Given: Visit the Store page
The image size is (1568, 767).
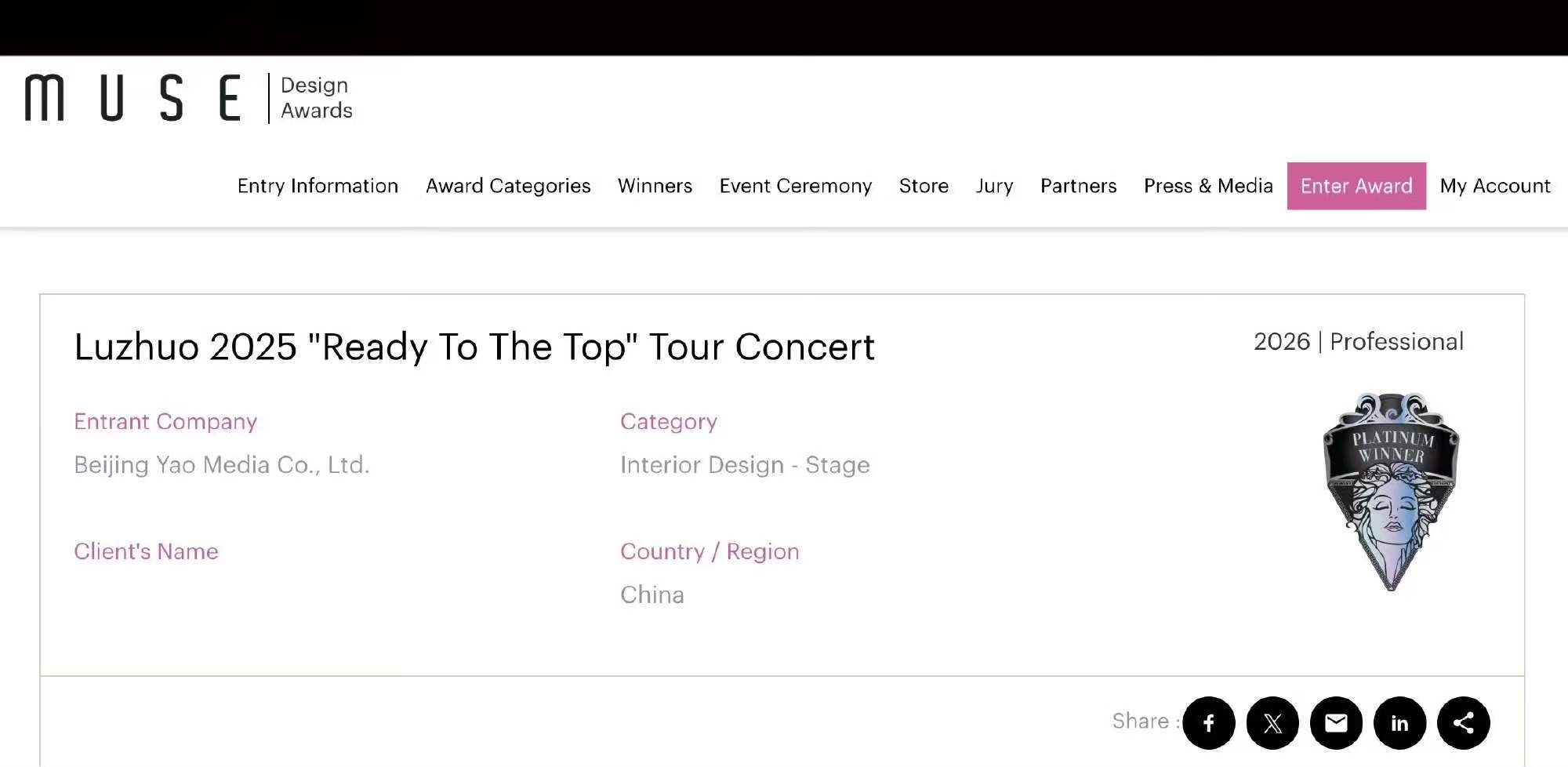Looking at the screenshot, I should 924,186.
